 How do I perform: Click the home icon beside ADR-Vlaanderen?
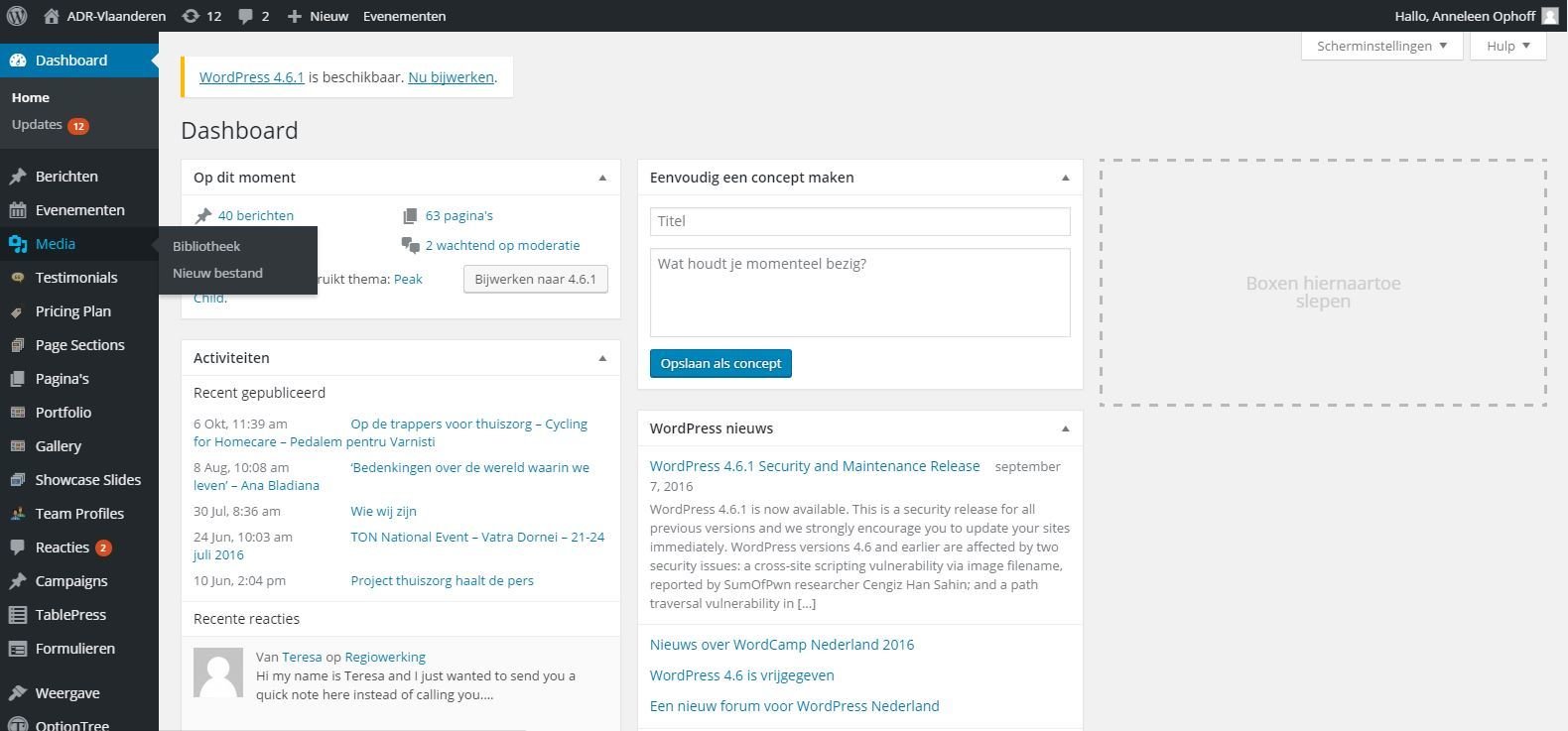click(x=52, y=16)
